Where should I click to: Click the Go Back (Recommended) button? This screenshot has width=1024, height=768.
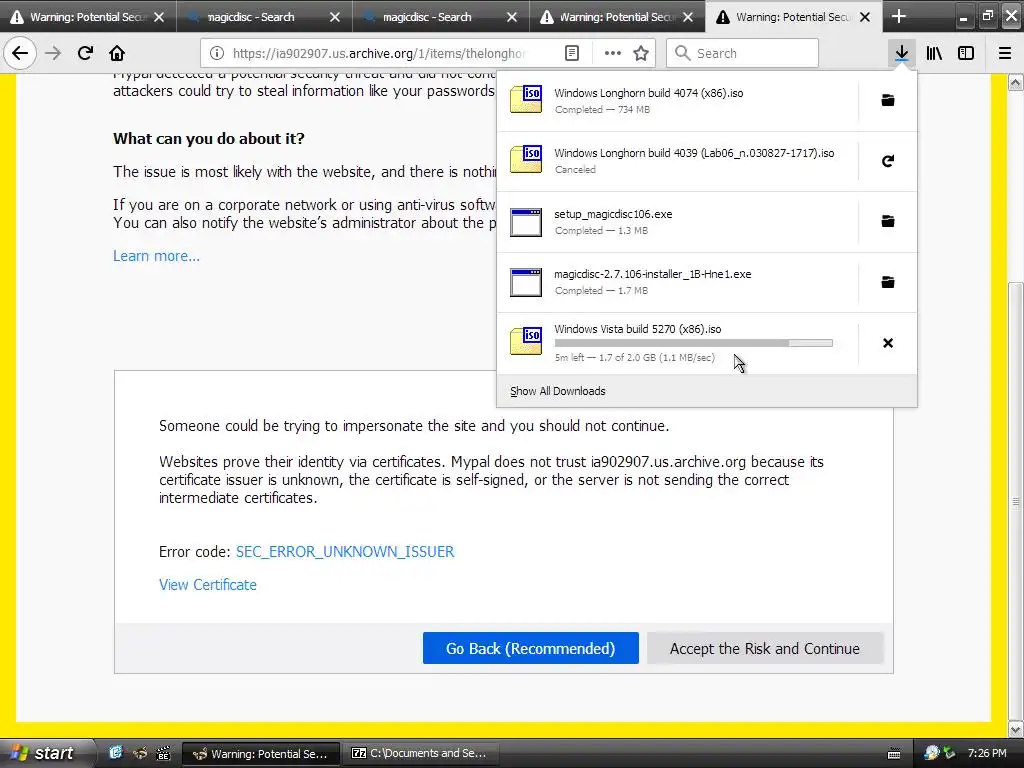[x=530, y=648]
